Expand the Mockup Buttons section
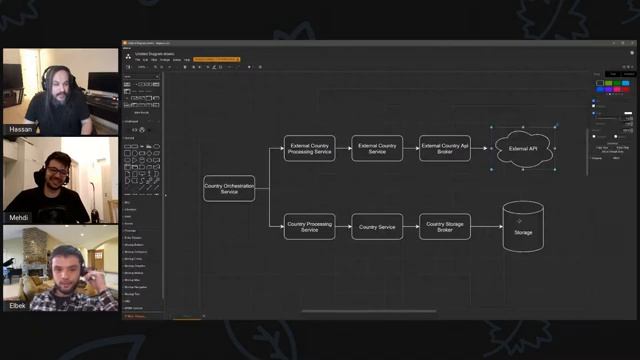 click(x=134, y=244)
